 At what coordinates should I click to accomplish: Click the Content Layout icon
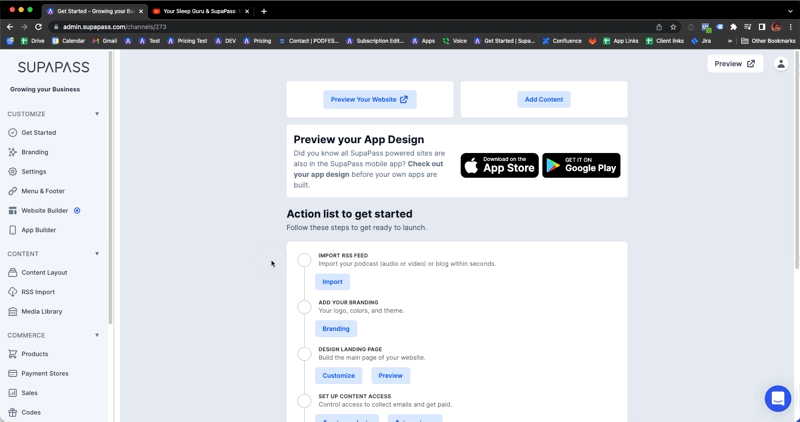pos(13,272)
